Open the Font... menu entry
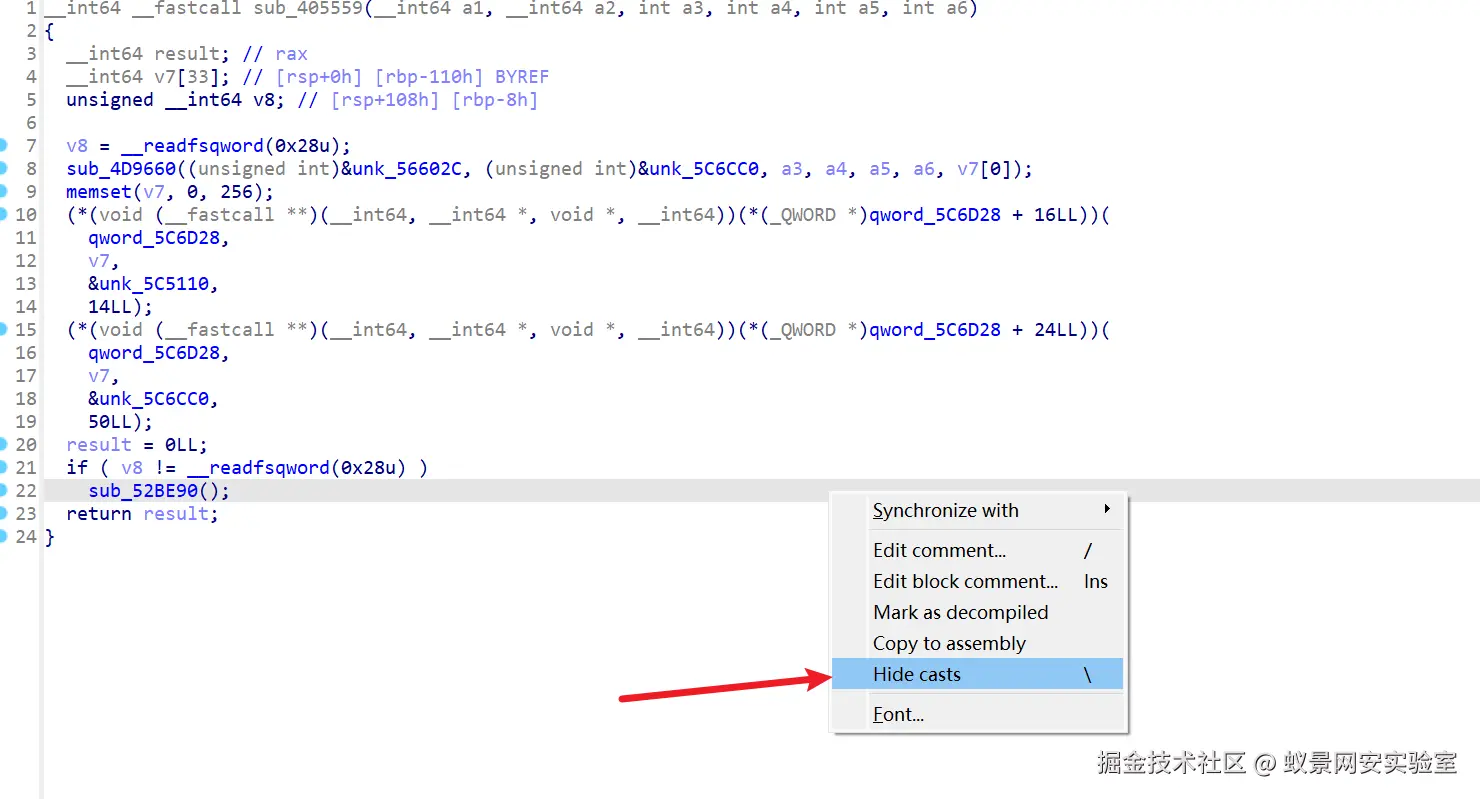Screen dimensions: 1480x799 point(979,714)
